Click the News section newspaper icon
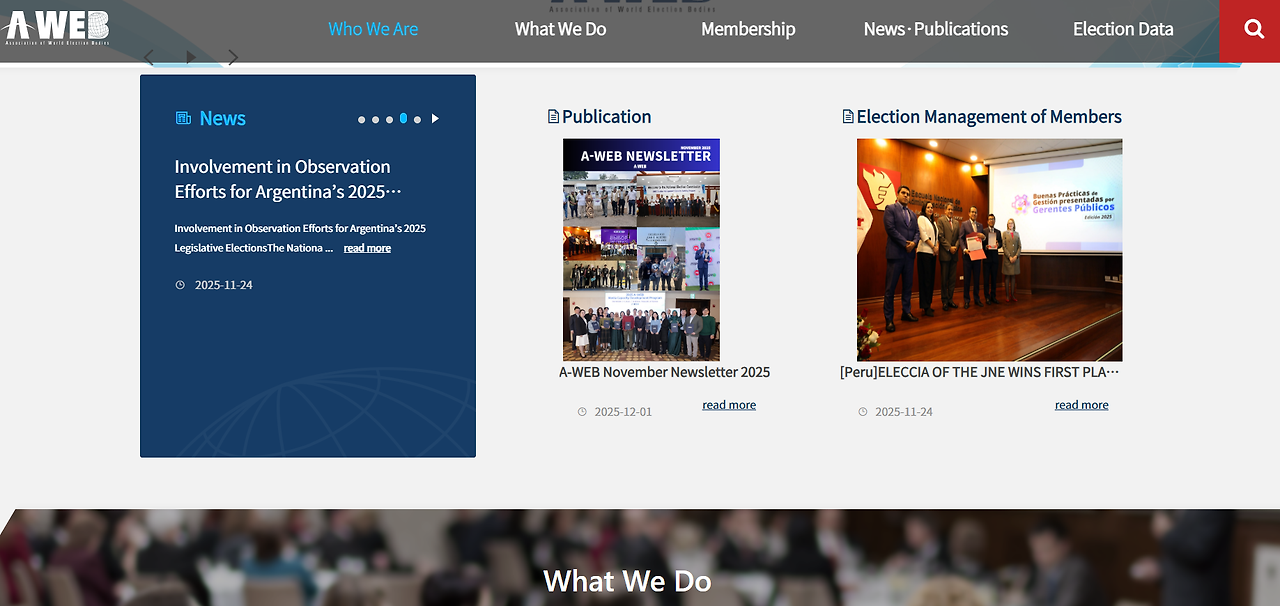The height and width of the screenshot is (606, 1280). coord(183,118)
